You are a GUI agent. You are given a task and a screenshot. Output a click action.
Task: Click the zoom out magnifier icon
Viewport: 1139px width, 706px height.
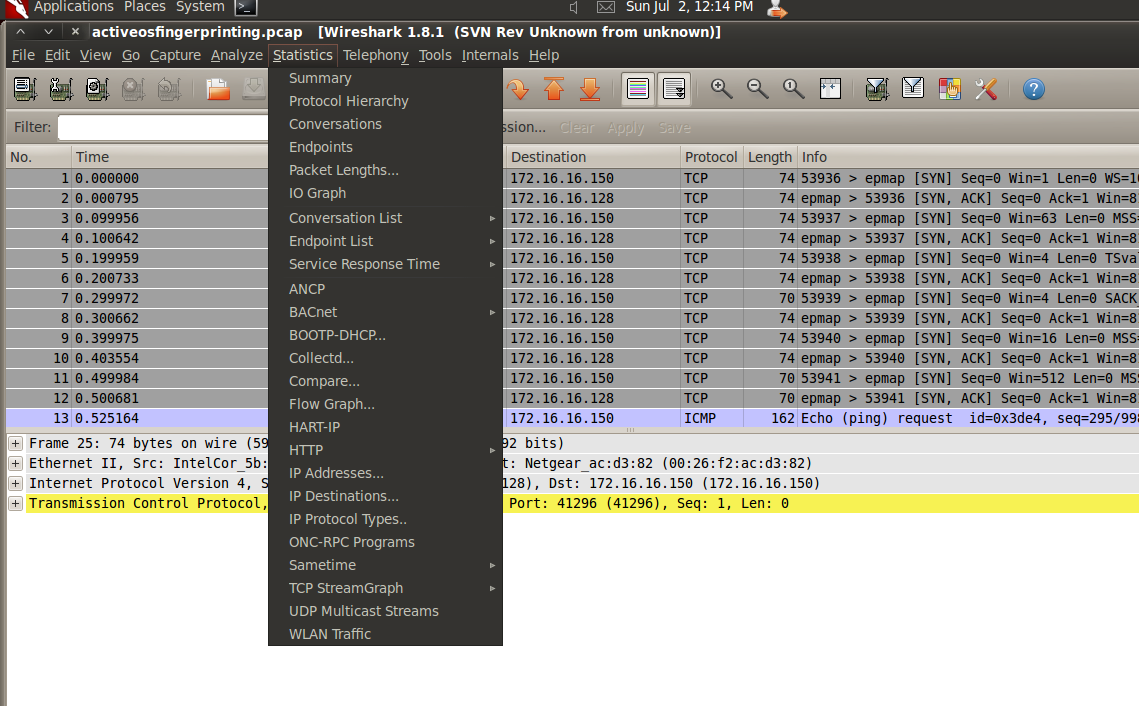(x=758, y=89)
